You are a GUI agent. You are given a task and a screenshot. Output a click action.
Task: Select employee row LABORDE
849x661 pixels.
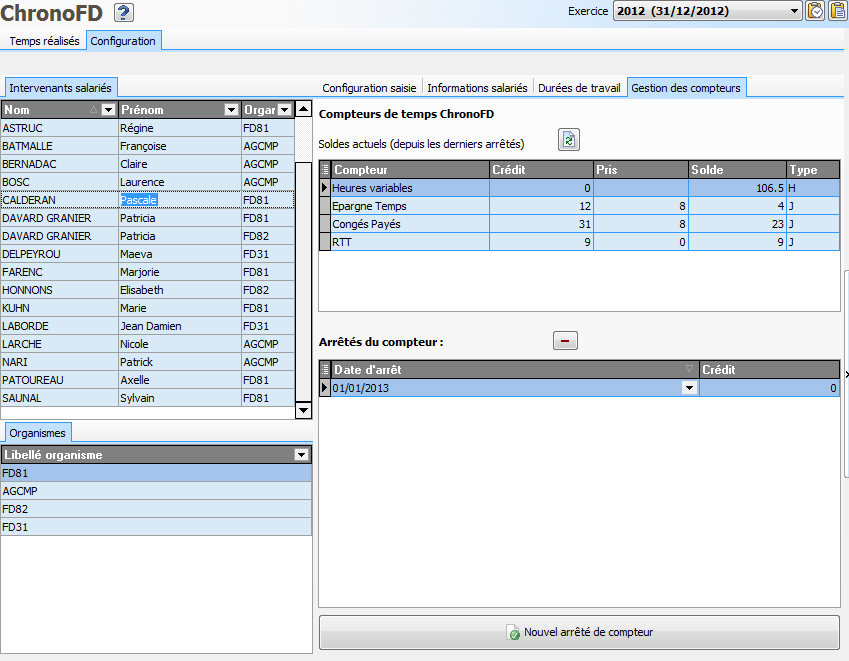(148, 326)
